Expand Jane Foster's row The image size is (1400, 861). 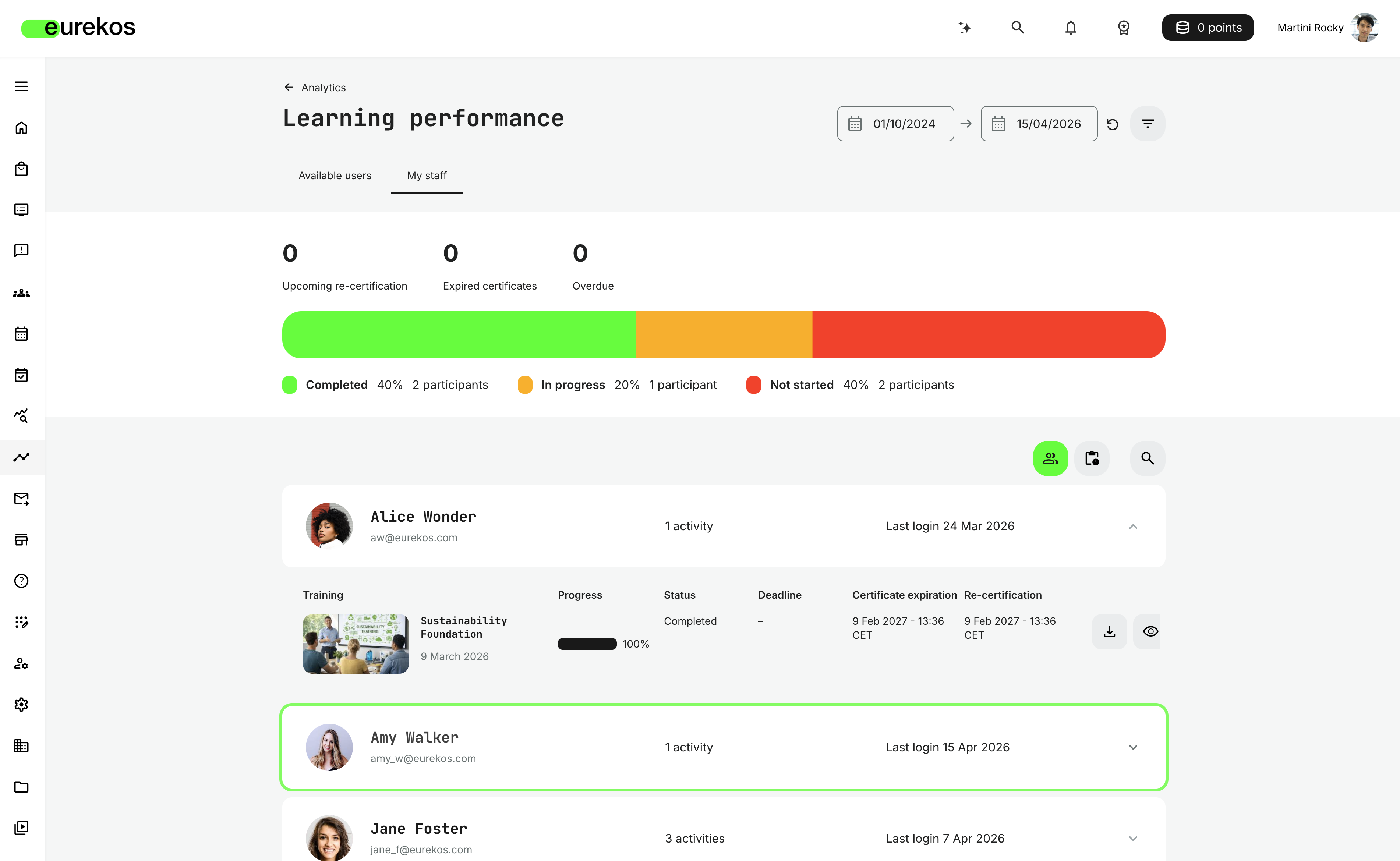pos(1133,838)
